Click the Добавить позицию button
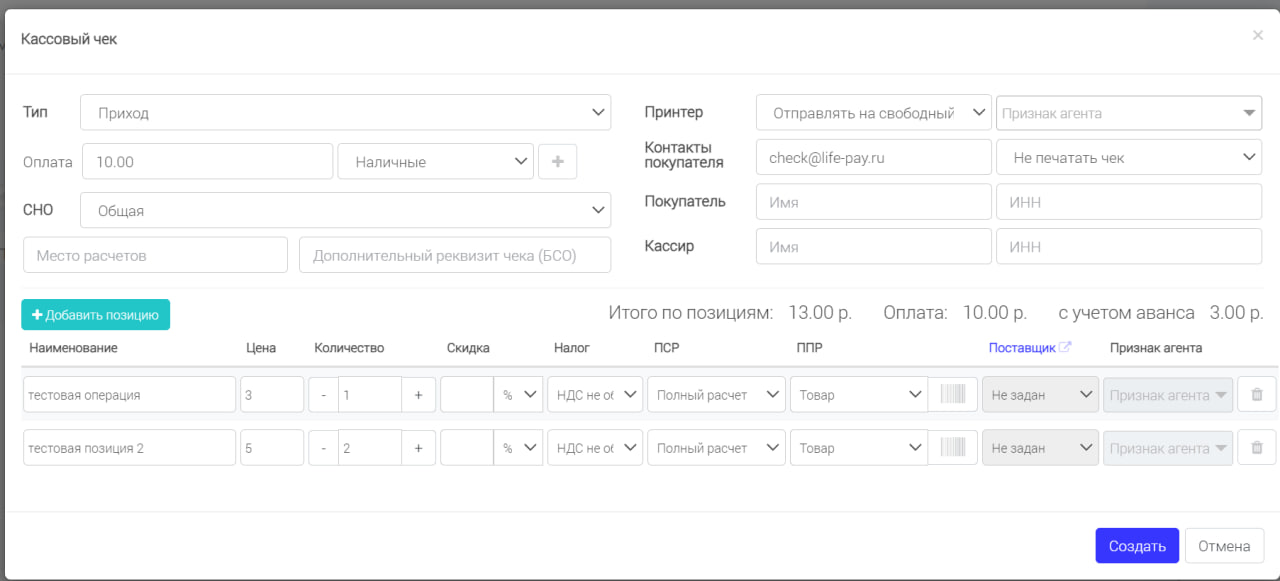The height and width of the screenshot is (581, 1280). [96, 315]
